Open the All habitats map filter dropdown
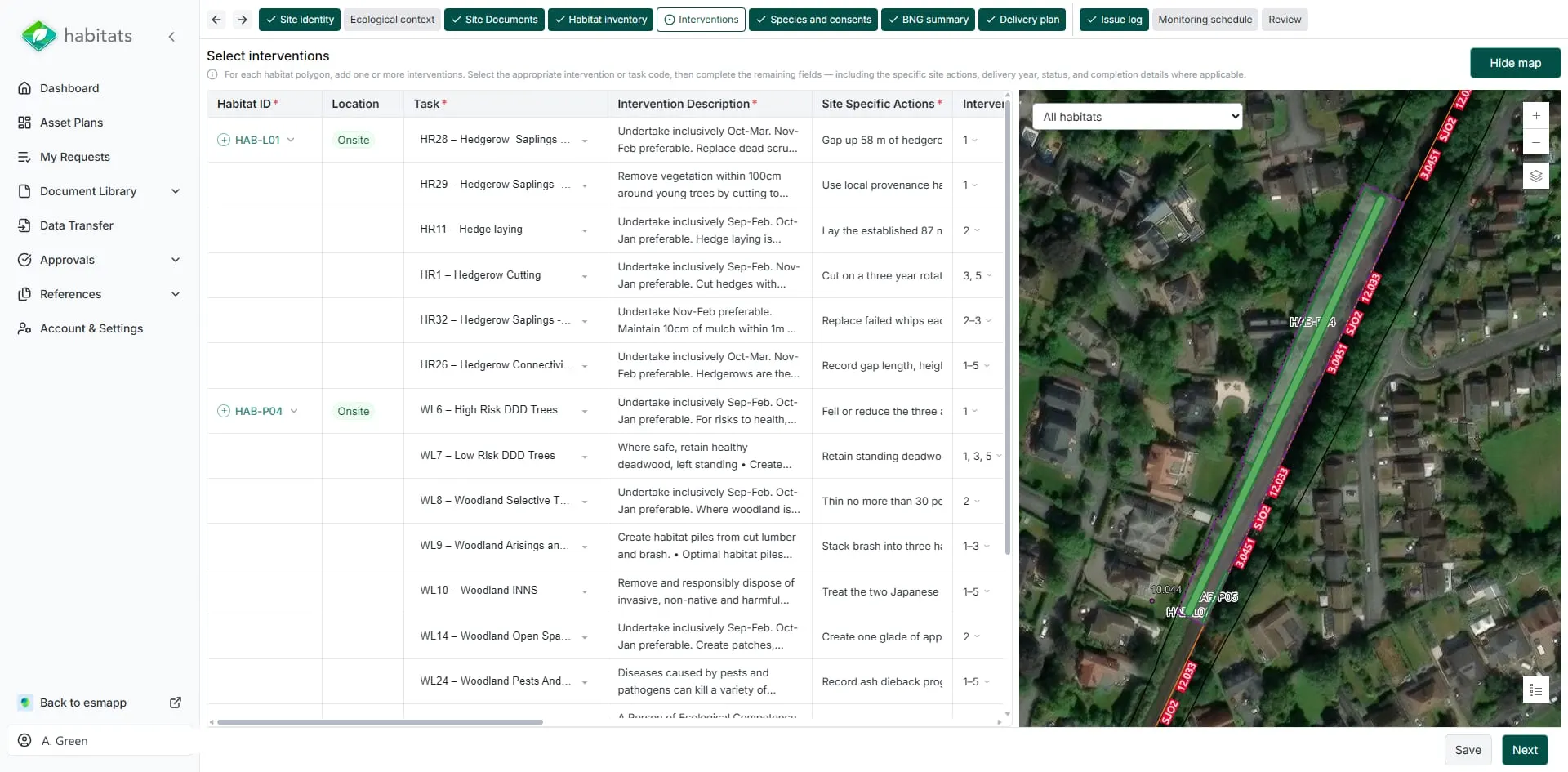The width and height of the screenshot is (1568, 772). (1138, 117)
